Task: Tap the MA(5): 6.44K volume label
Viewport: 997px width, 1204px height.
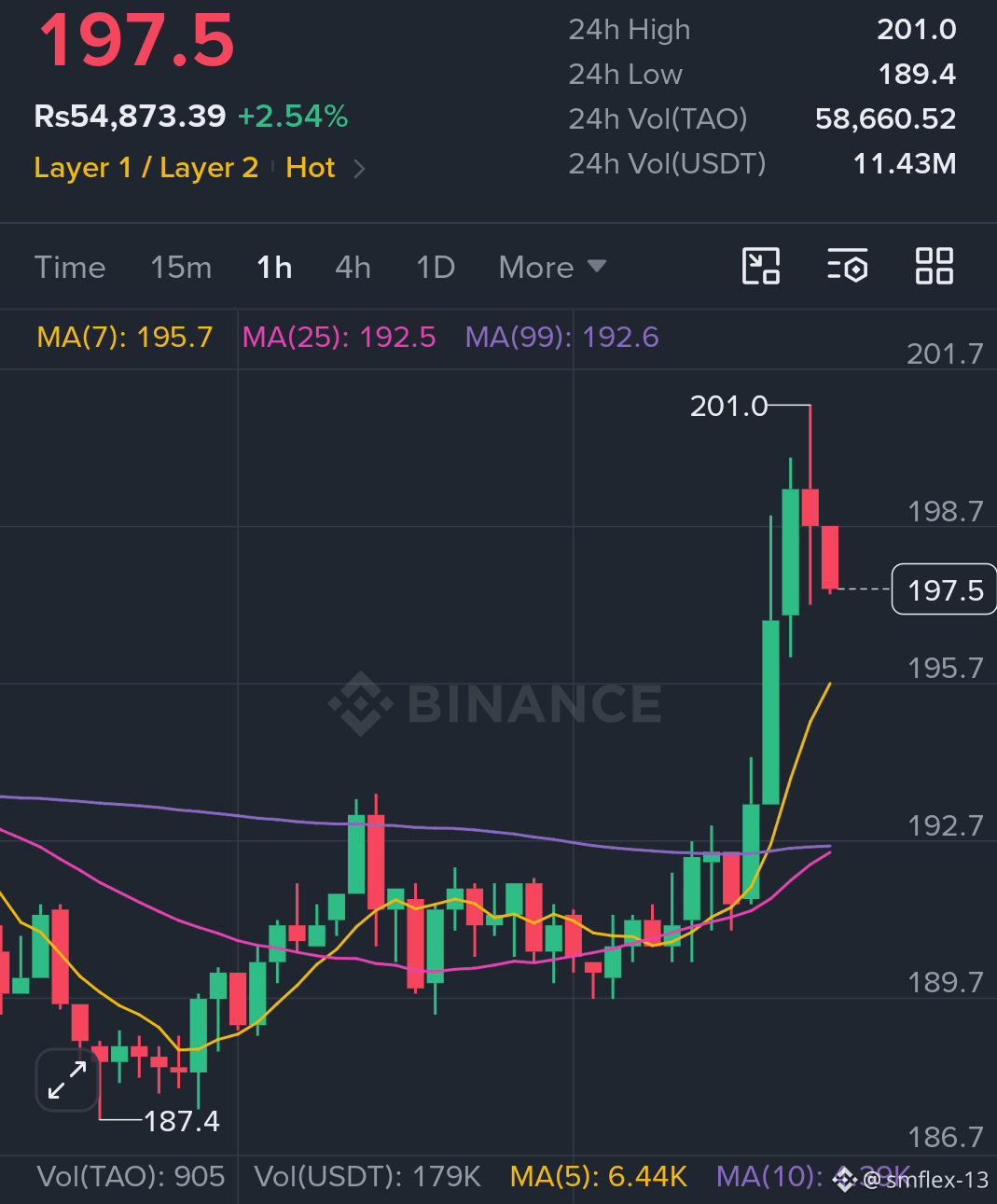Action: tap(599, 1177)
